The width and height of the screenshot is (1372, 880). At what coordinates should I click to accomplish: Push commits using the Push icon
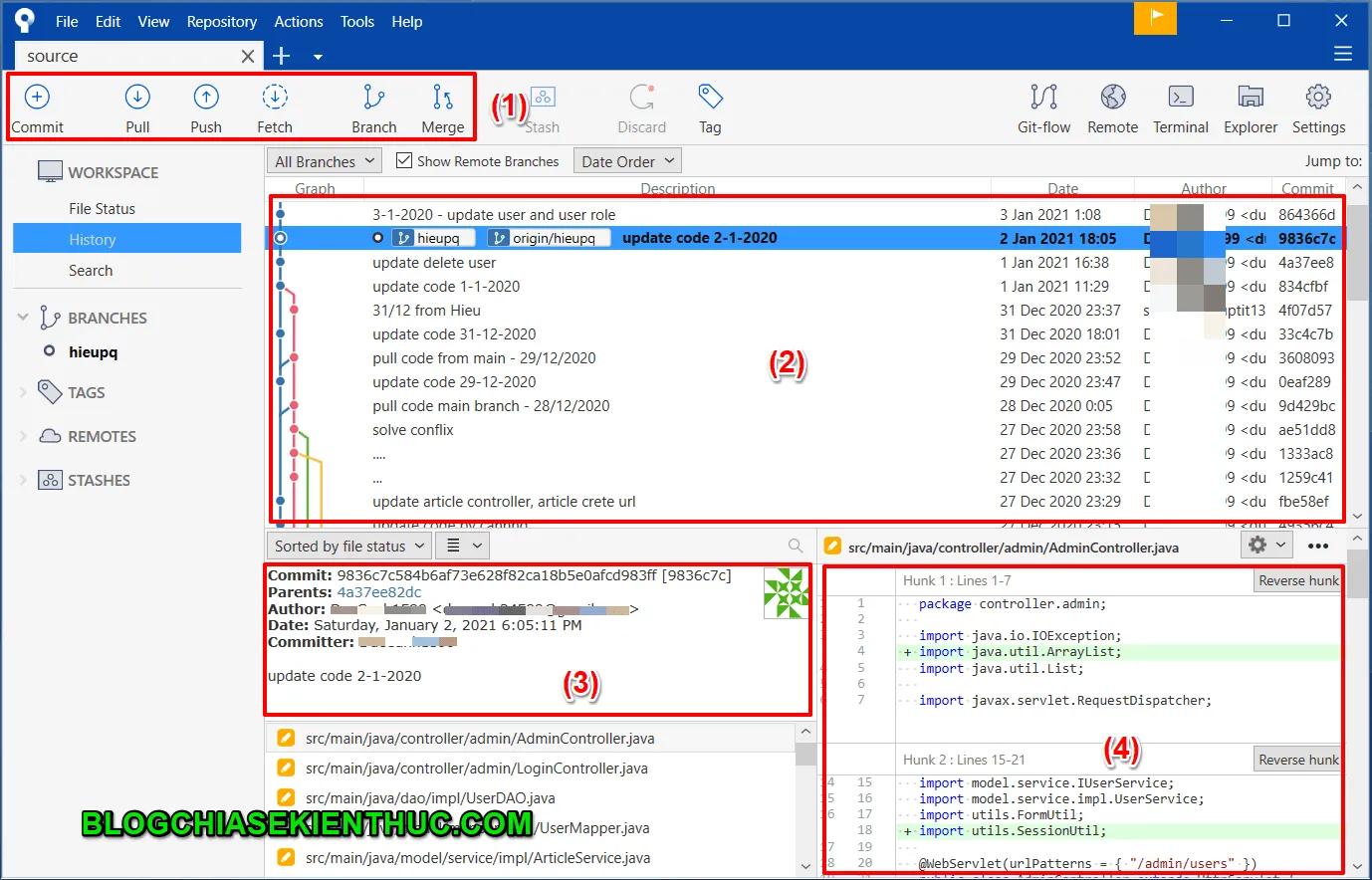(205, 107)
